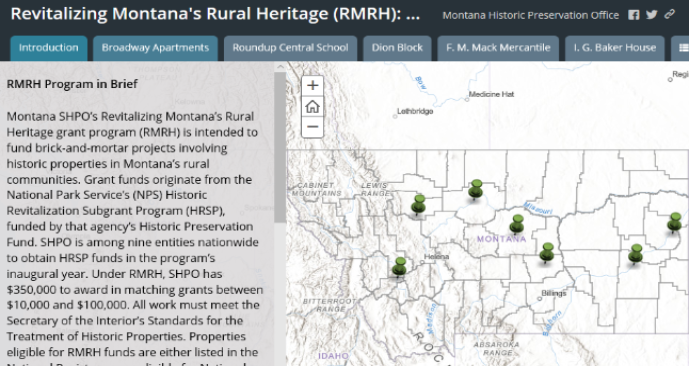The height and width of the screenshot is (366, 689).
Task: Zoom in on the map
Action: click(312, 85)
